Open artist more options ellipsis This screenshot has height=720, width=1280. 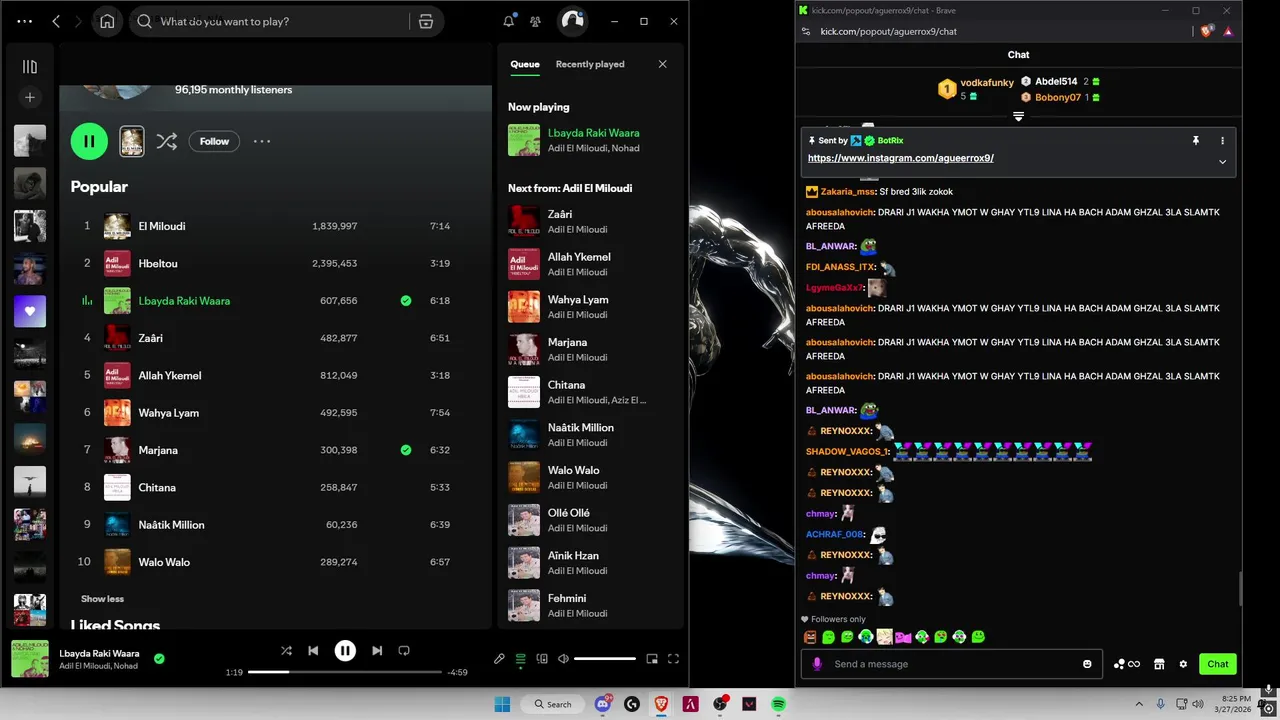point(262,141)
